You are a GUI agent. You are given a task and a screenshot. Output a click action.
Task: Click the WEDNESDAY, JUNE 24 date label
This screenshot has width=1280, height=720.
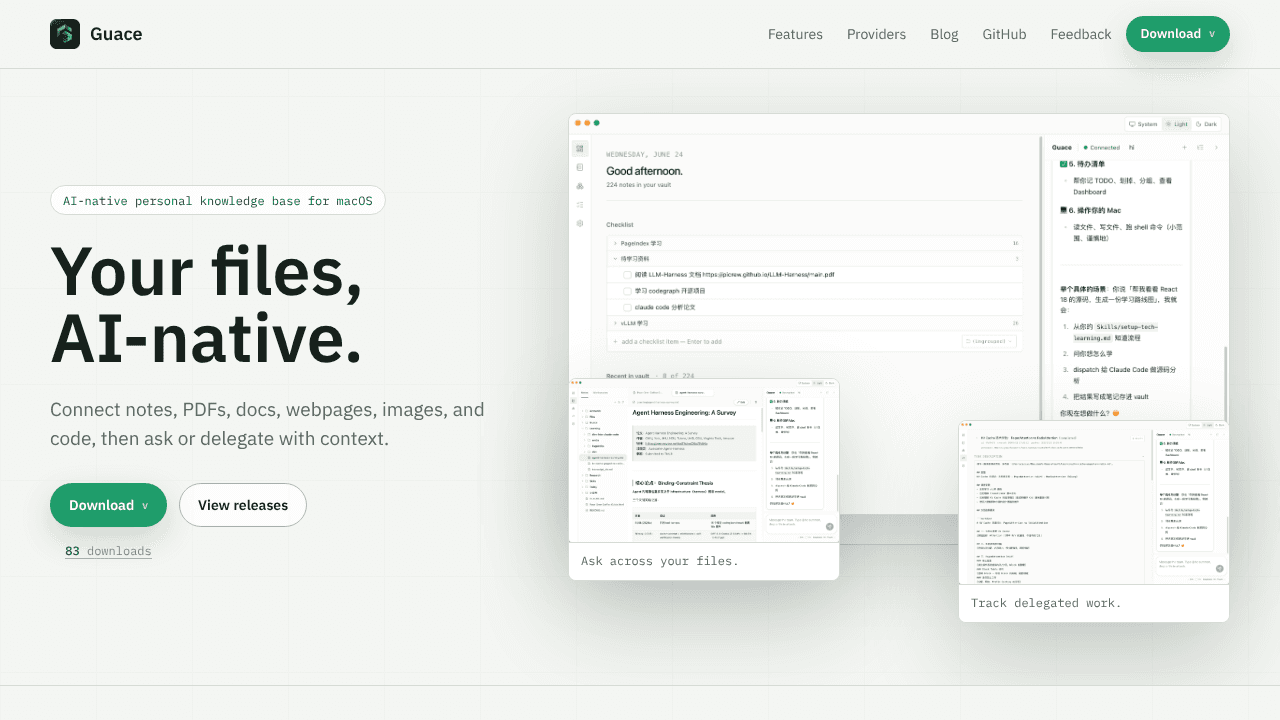tap(645, 155)
